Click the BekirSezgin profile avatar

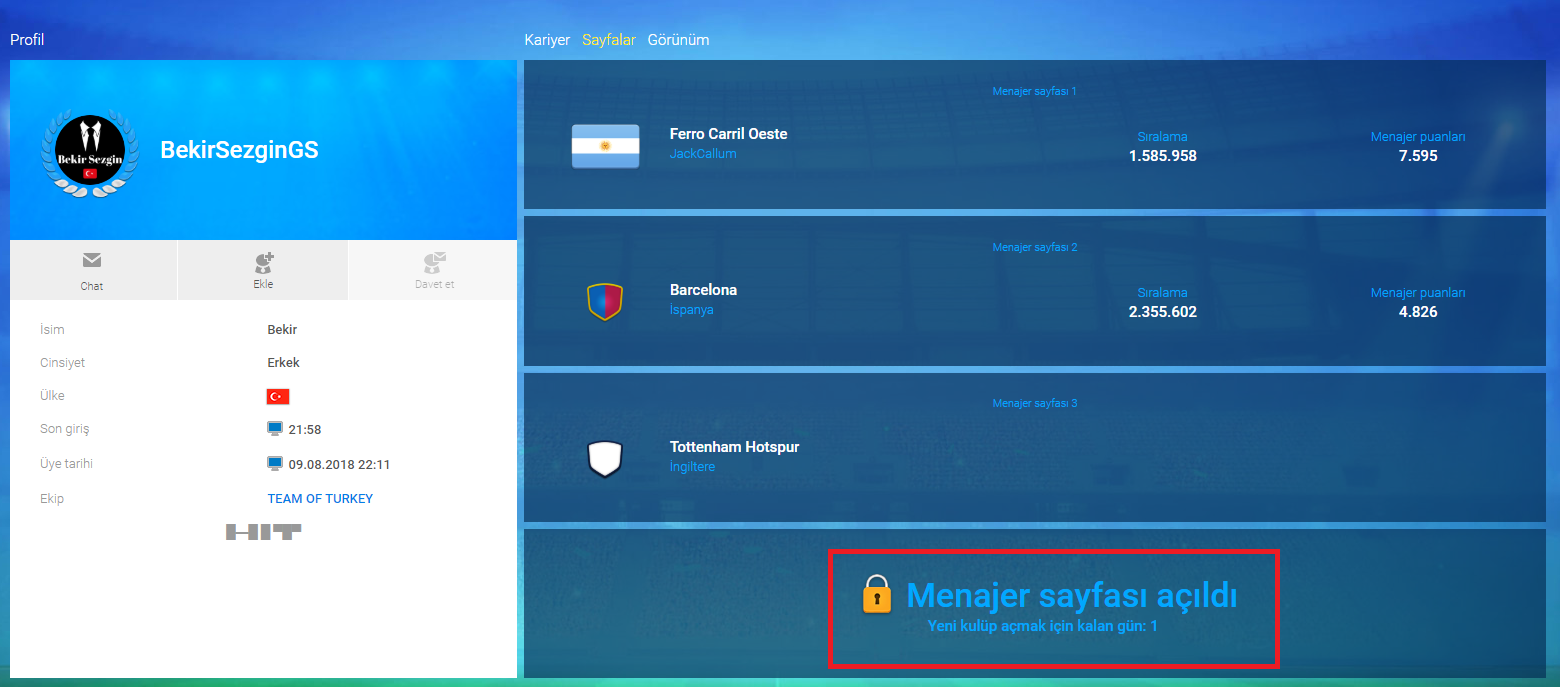point(90,152)
